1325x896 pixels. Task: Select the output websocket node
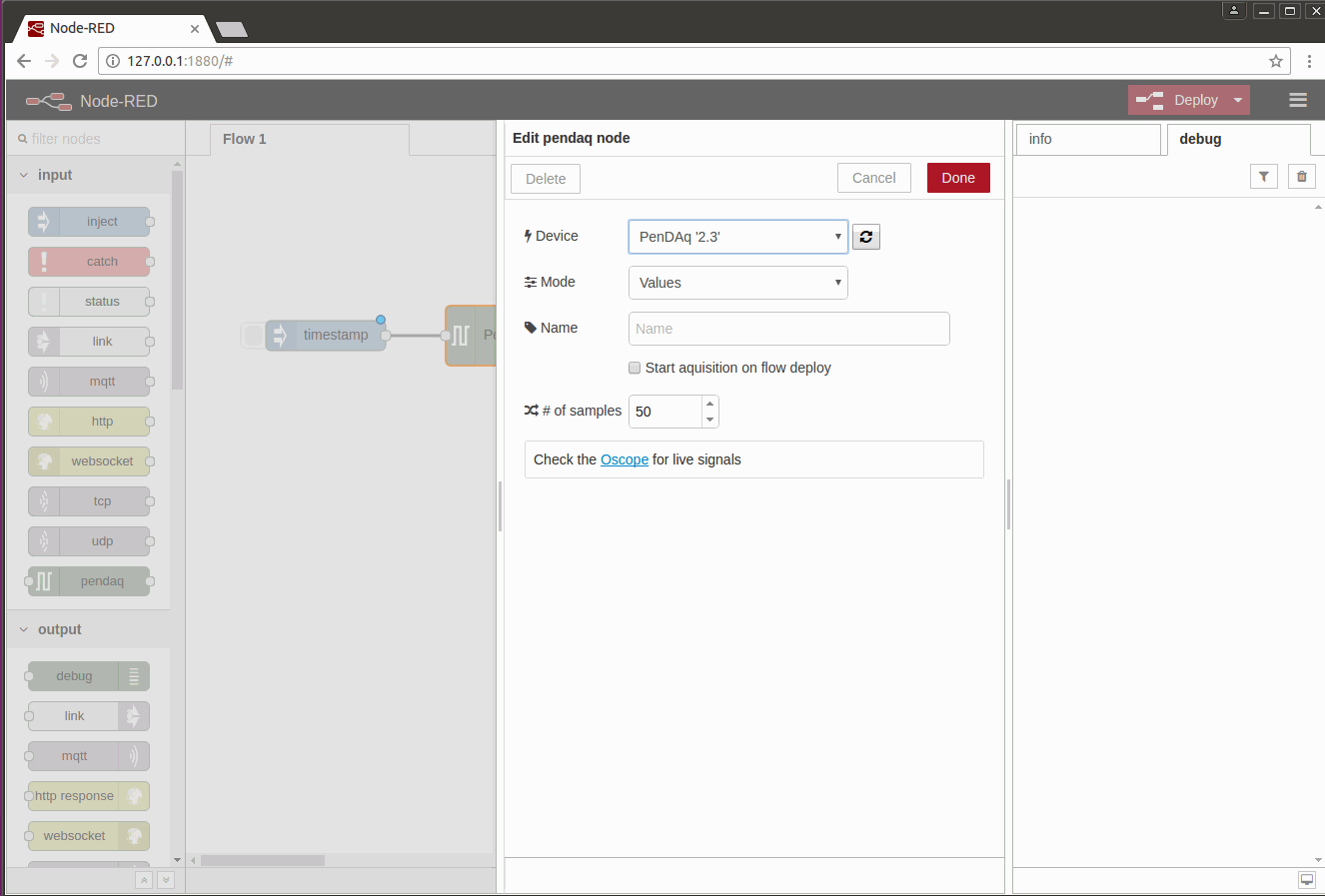[x=89, y=836]
